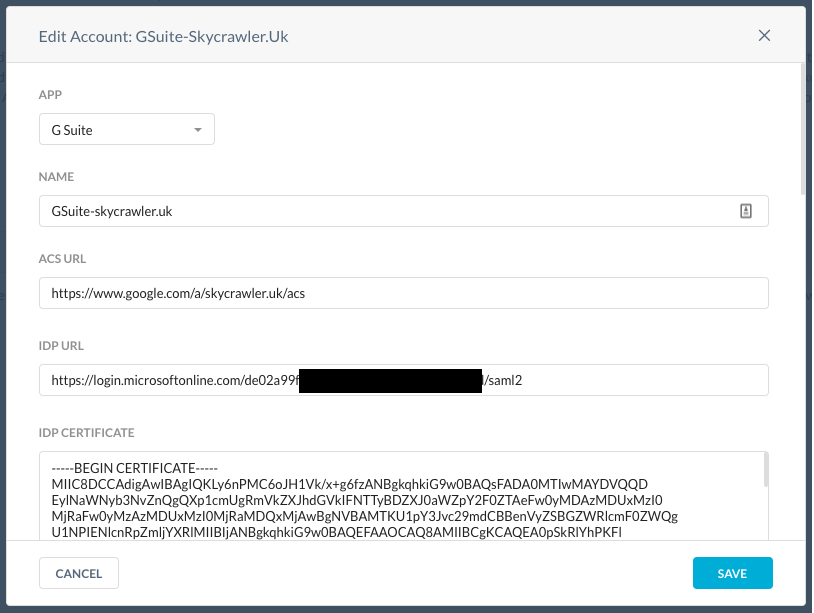
Task: Click the BEGIN CERTIFICATE line in certificate box
Action: coord(134,468)
